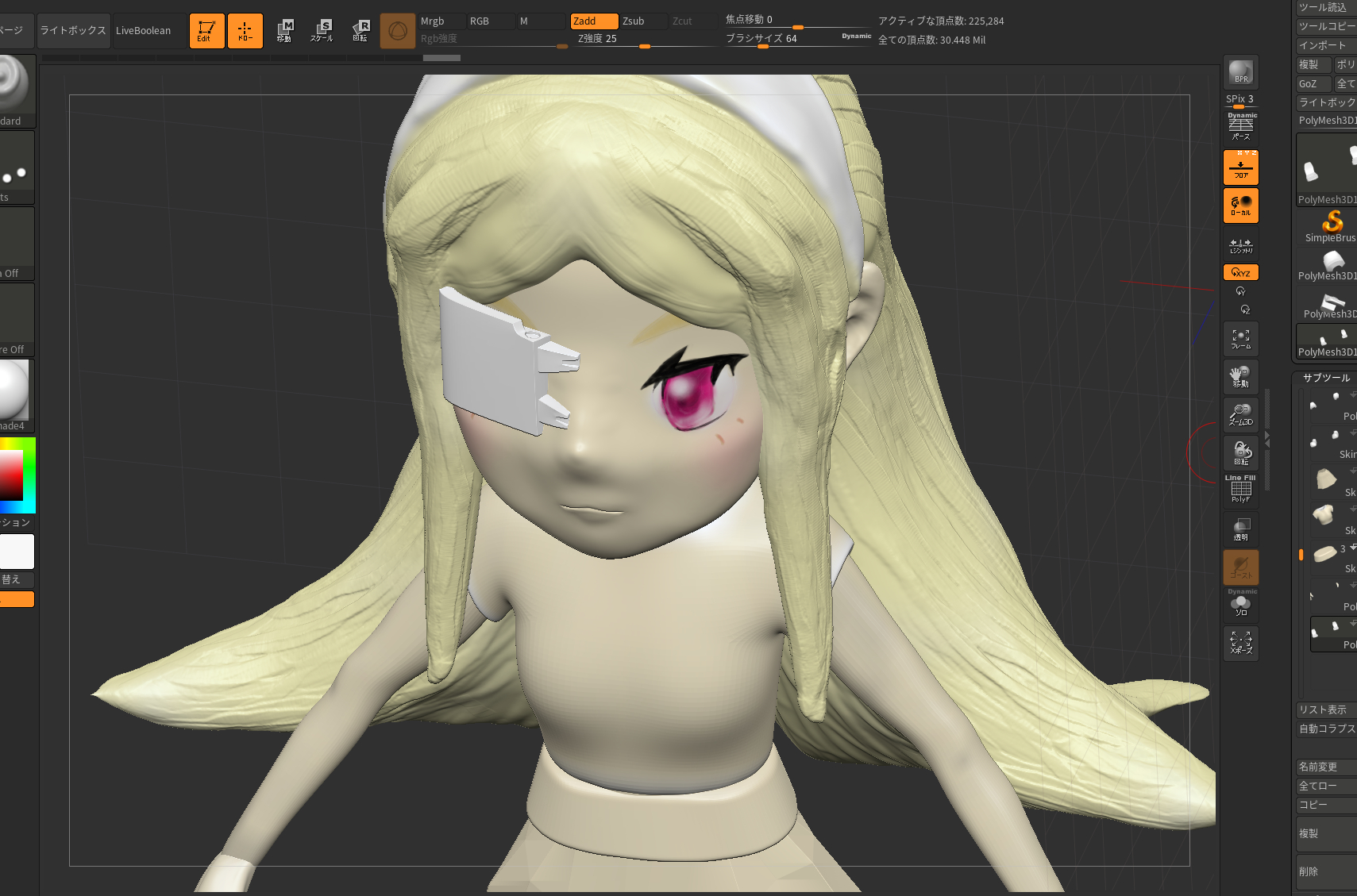Select the belt ring subtool thumbnail

click(x=1324, y=554)
